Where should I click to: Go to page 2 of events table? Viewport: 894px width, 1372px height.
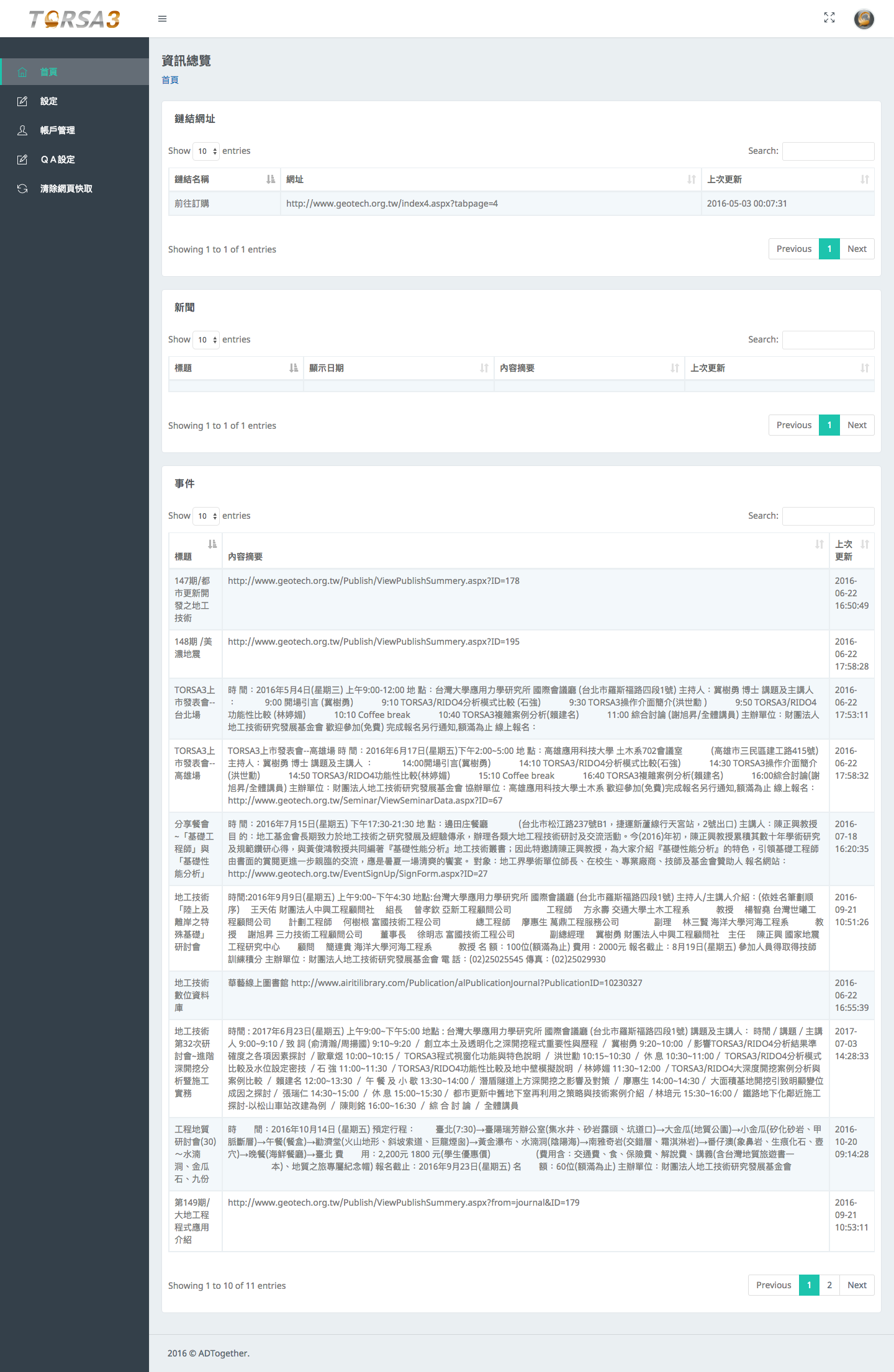point(829,1285)
